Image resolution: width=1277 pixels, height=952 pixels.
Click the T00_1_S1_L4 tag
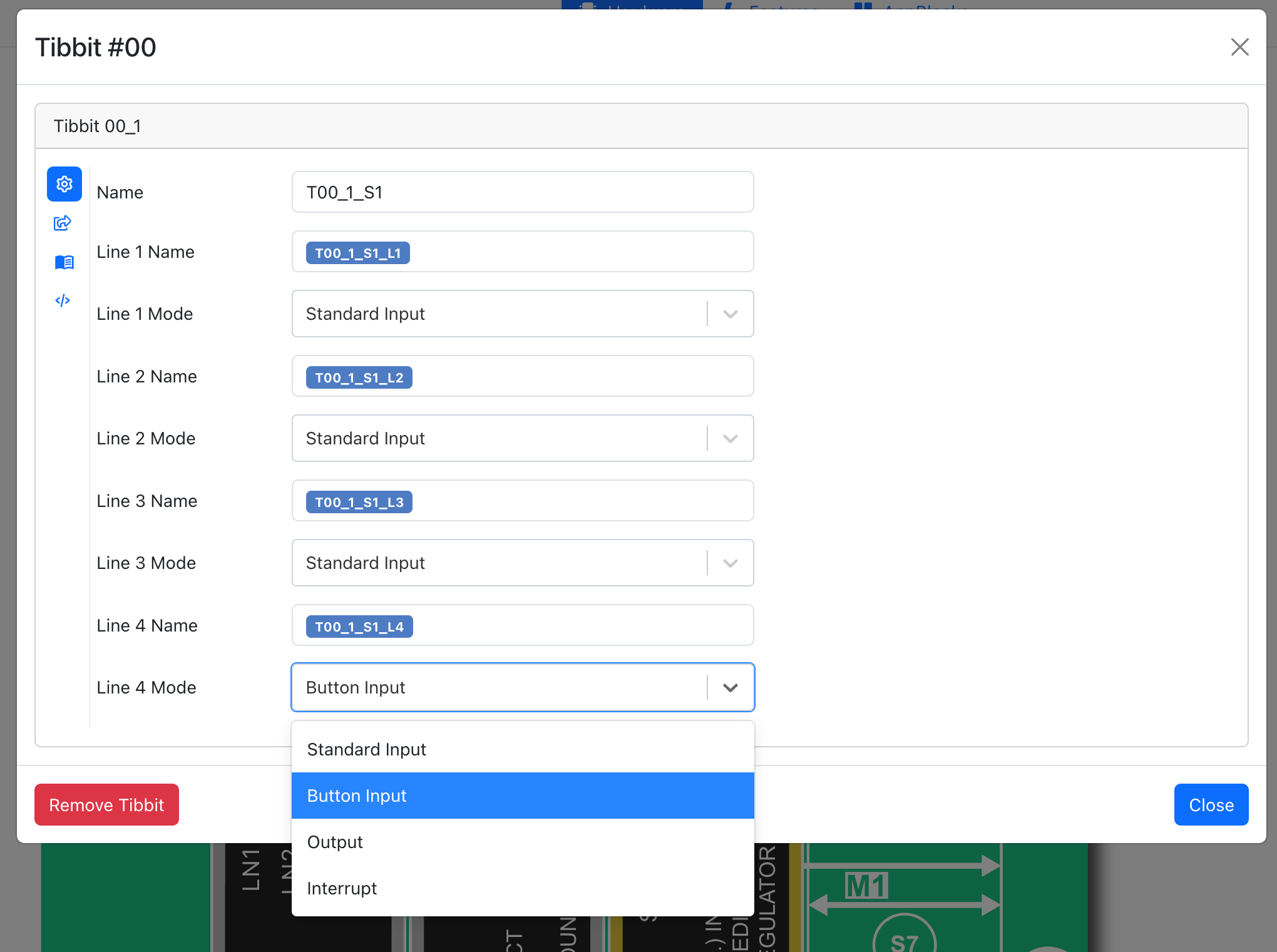[359, 627]
